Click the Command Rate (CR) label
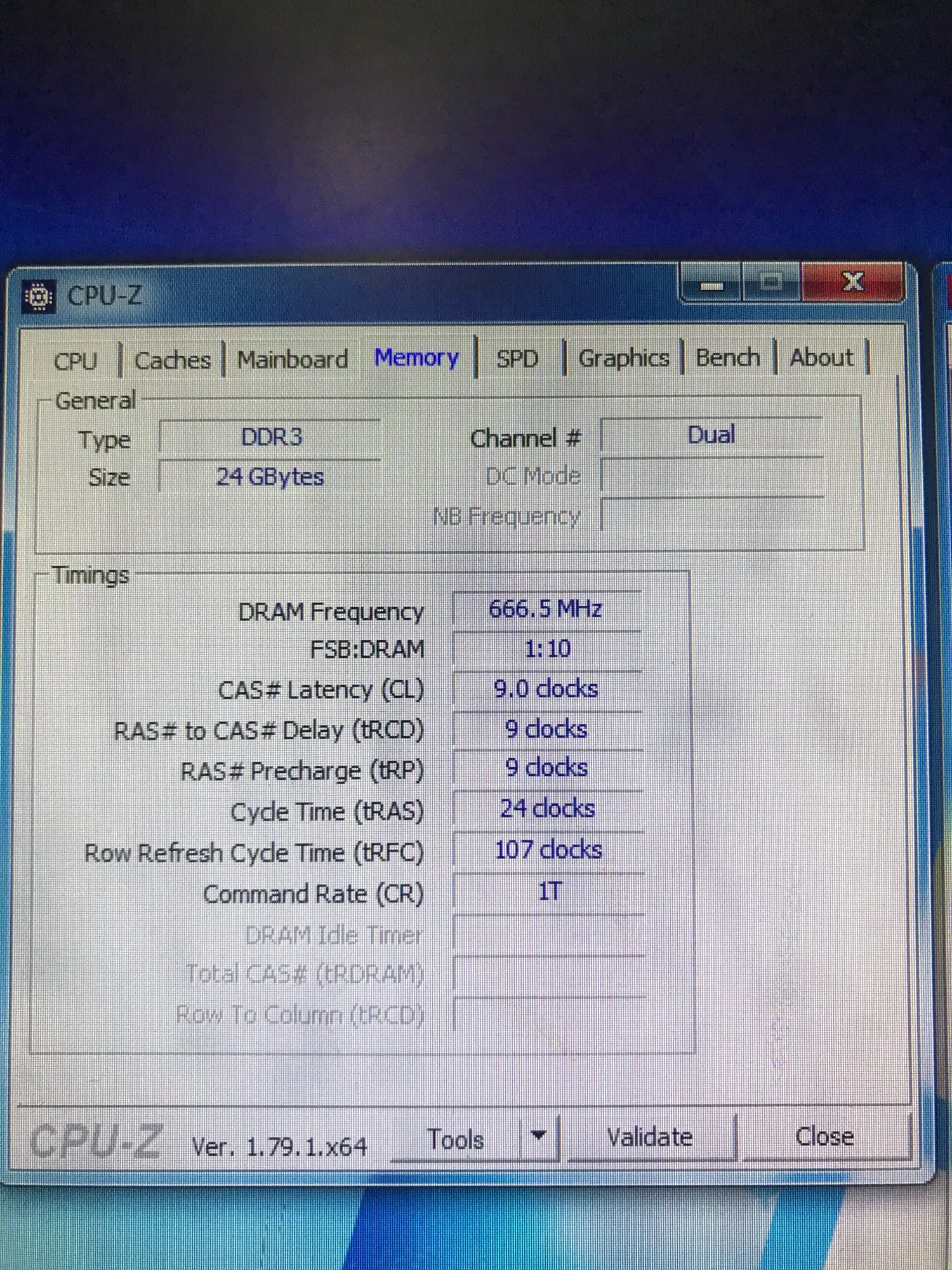Image resolution: width=952 pixels, height=1270 pixels. [x=313, y=894]
